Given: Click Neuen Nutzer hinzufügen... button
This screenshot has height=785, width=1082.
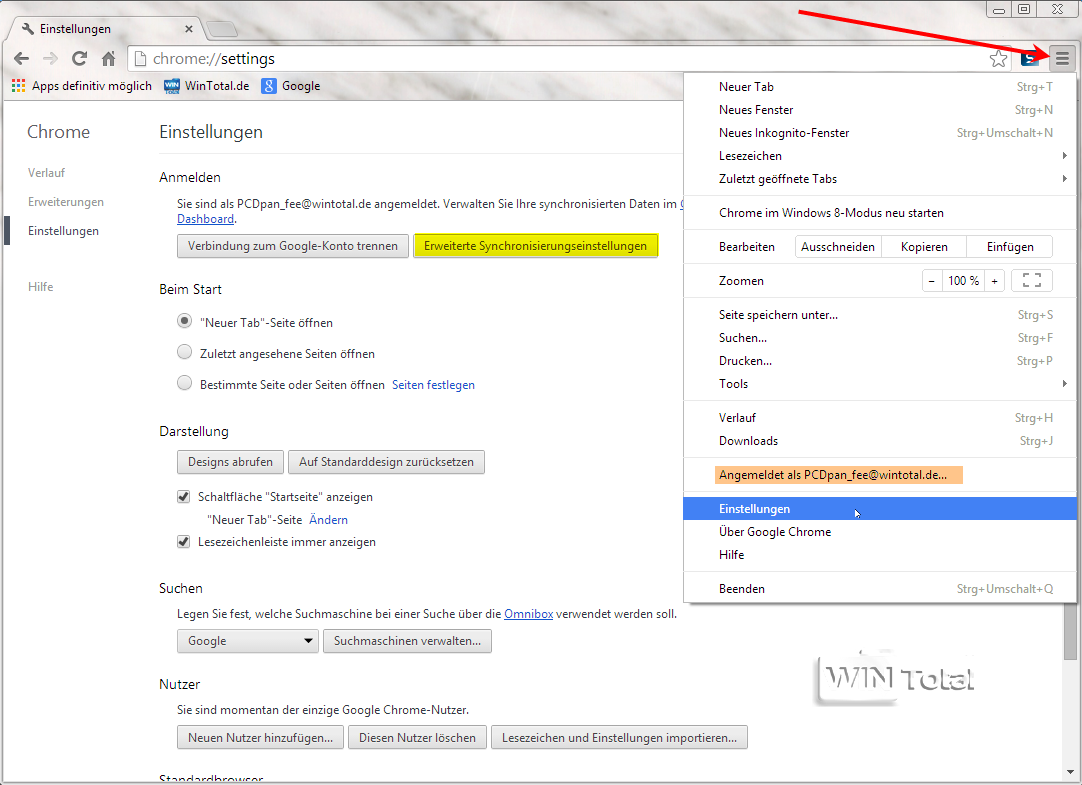Looking at the screenshot, I should 260,737.
